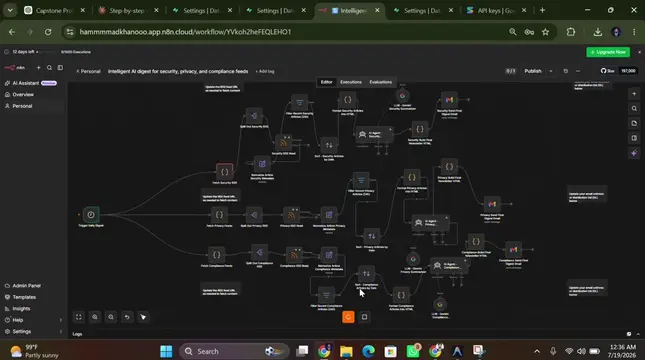This screenshot has width=645, height=360.
Task: Expand the Help menu in the sidebar
Action: click(x=33, y=320)
